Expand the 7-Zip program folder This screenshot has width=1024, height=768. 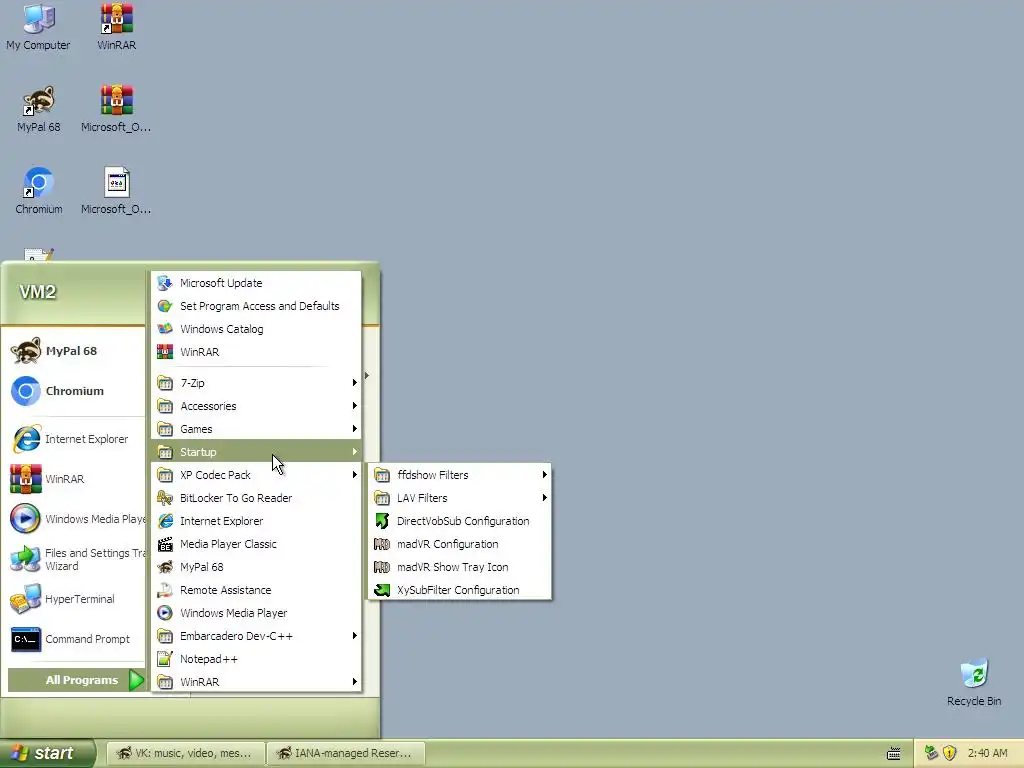pos(256,383)
